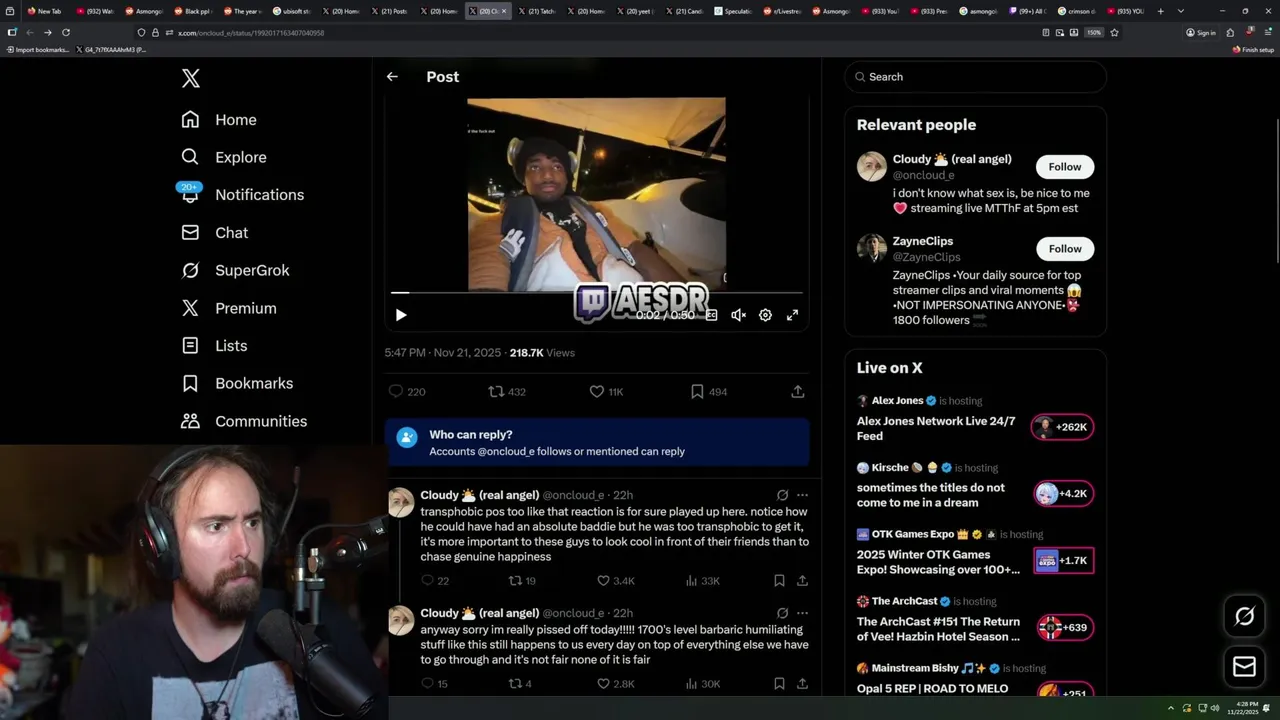Enter video fullscreen mode
1280x720 pixels.
[792, 315]
